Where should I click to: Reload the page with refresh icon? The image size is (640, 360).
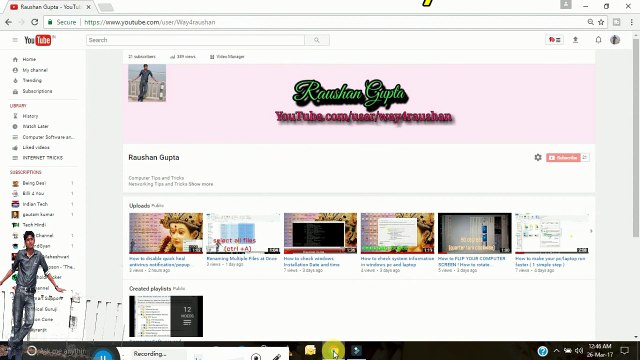(35, 22)
